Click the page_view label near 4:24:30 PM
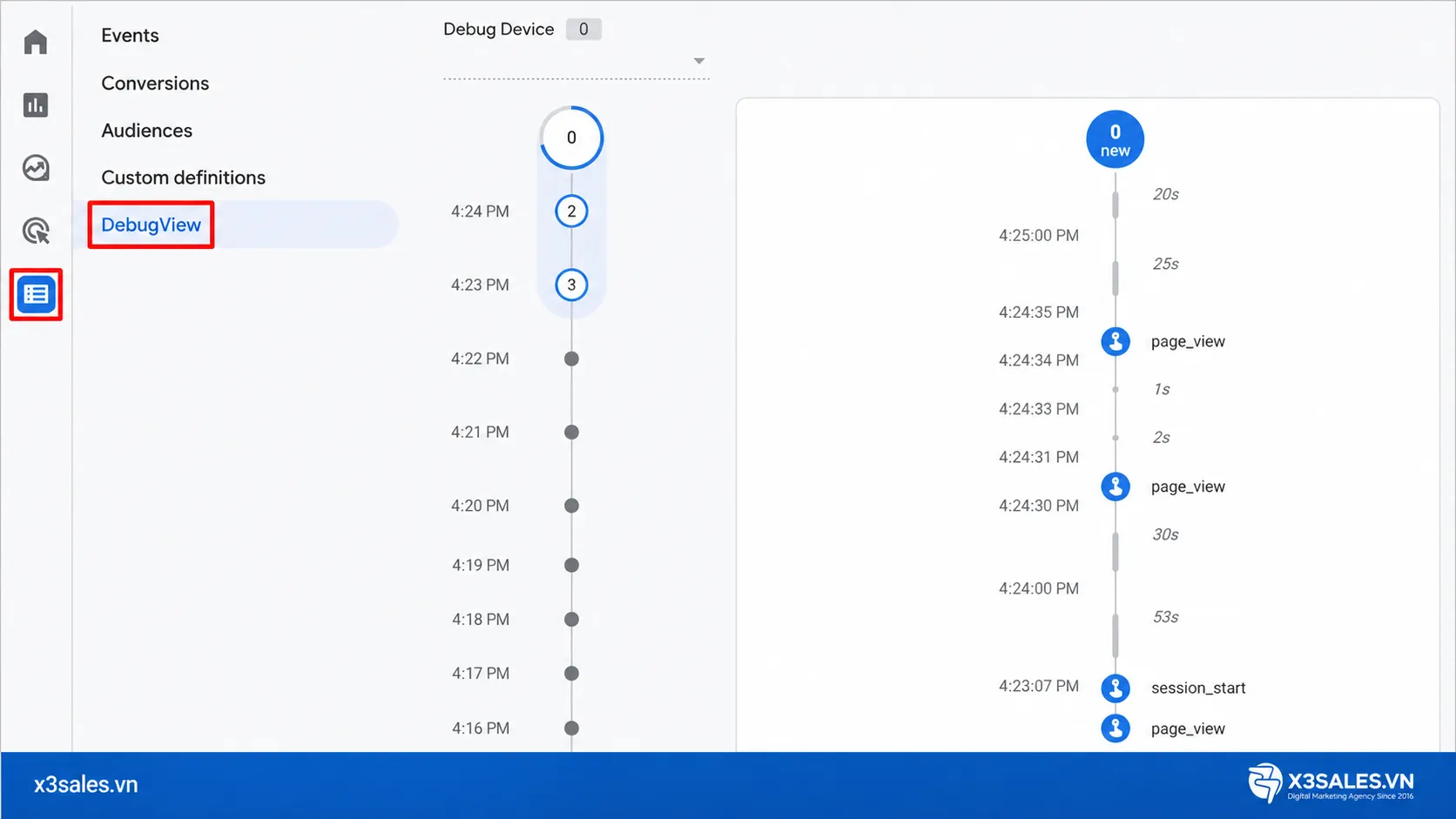Image resolution: width=1456 pixels, height=819 pixels. click(1188, 487)
